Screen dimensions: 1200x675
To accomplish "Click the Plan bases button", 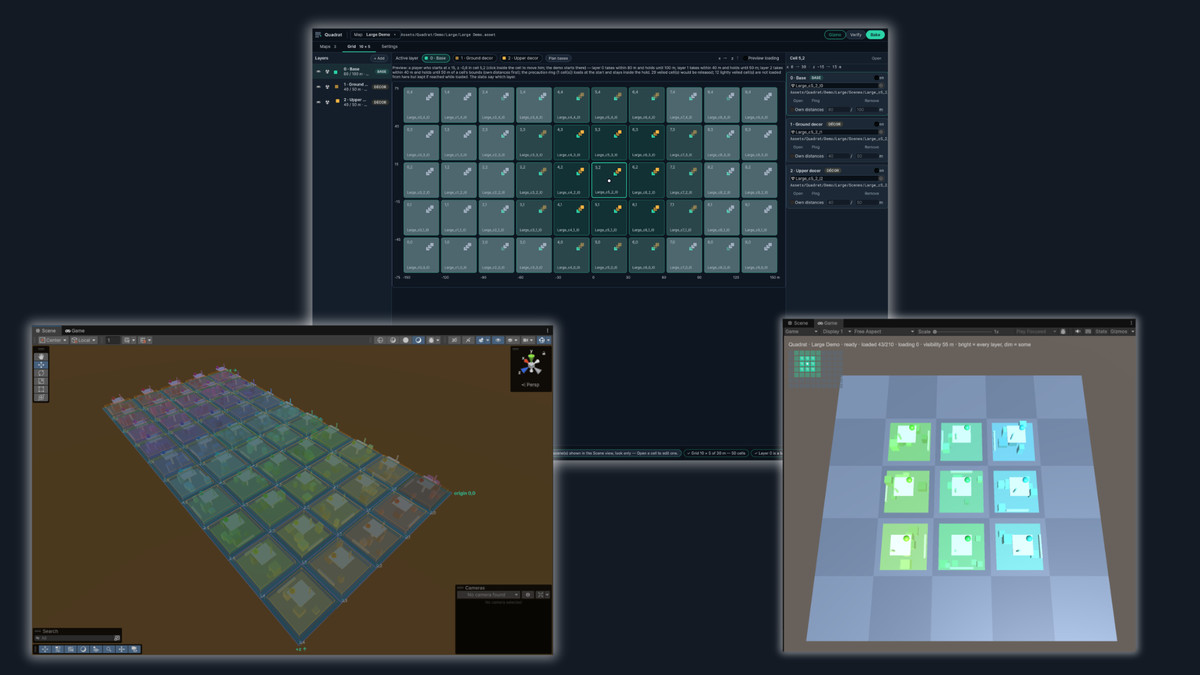I will pyautogui.click(x=558, y=58).
